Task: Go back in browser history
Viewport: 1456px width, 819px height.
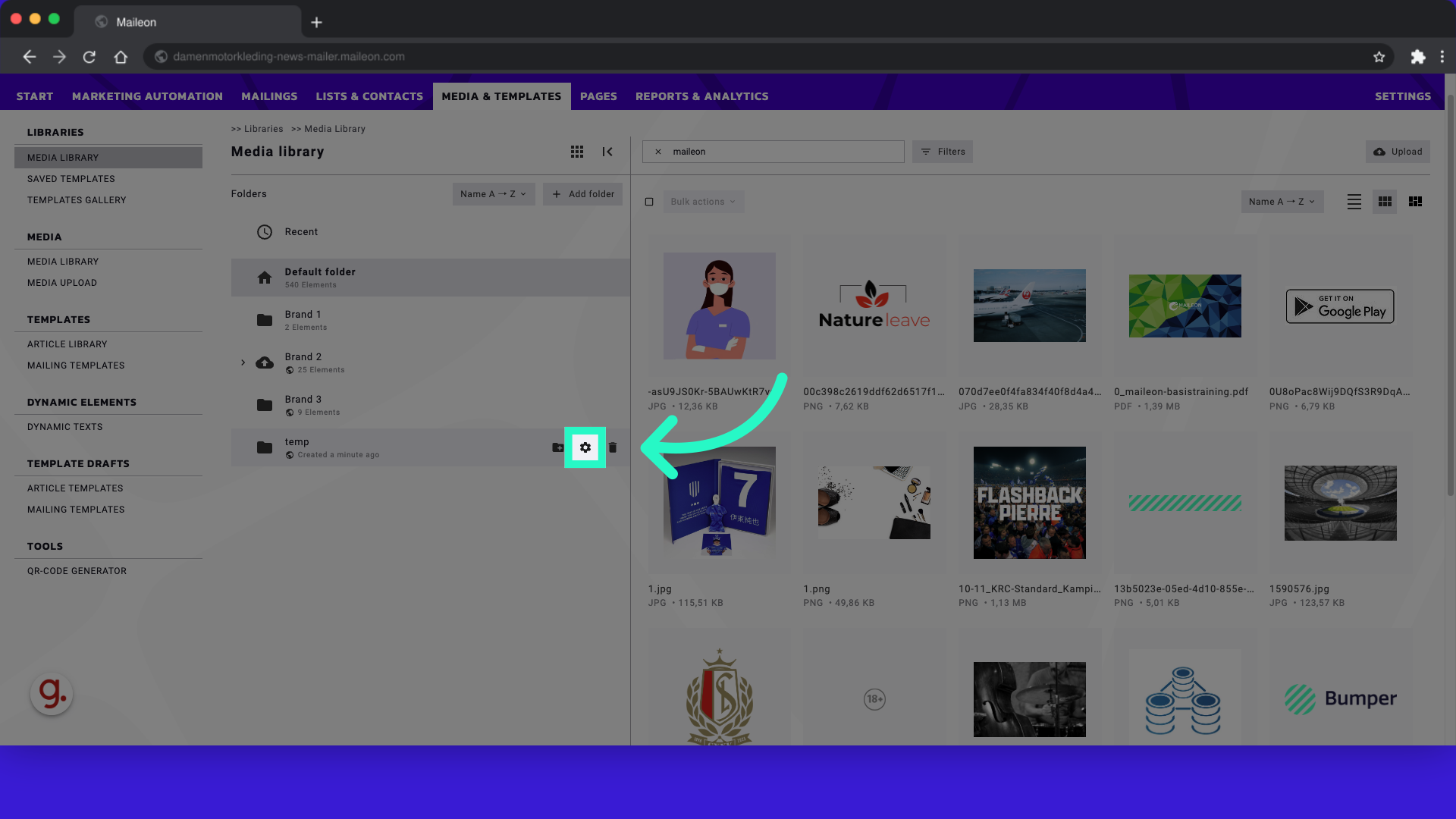Action: coord(29,57)
